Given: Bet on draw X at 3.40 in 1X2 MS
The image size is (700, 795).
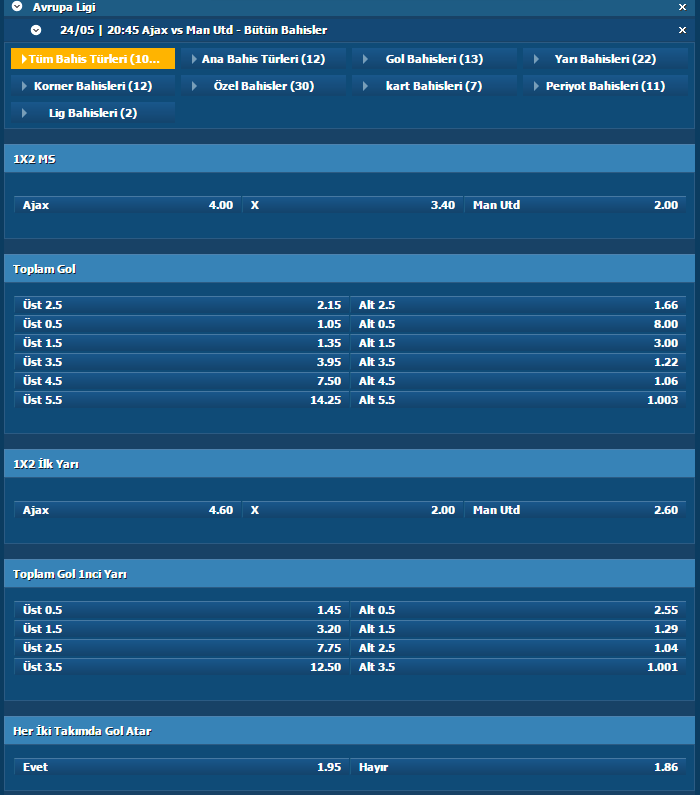Looking at the screenshot, I should click(352, 205).
